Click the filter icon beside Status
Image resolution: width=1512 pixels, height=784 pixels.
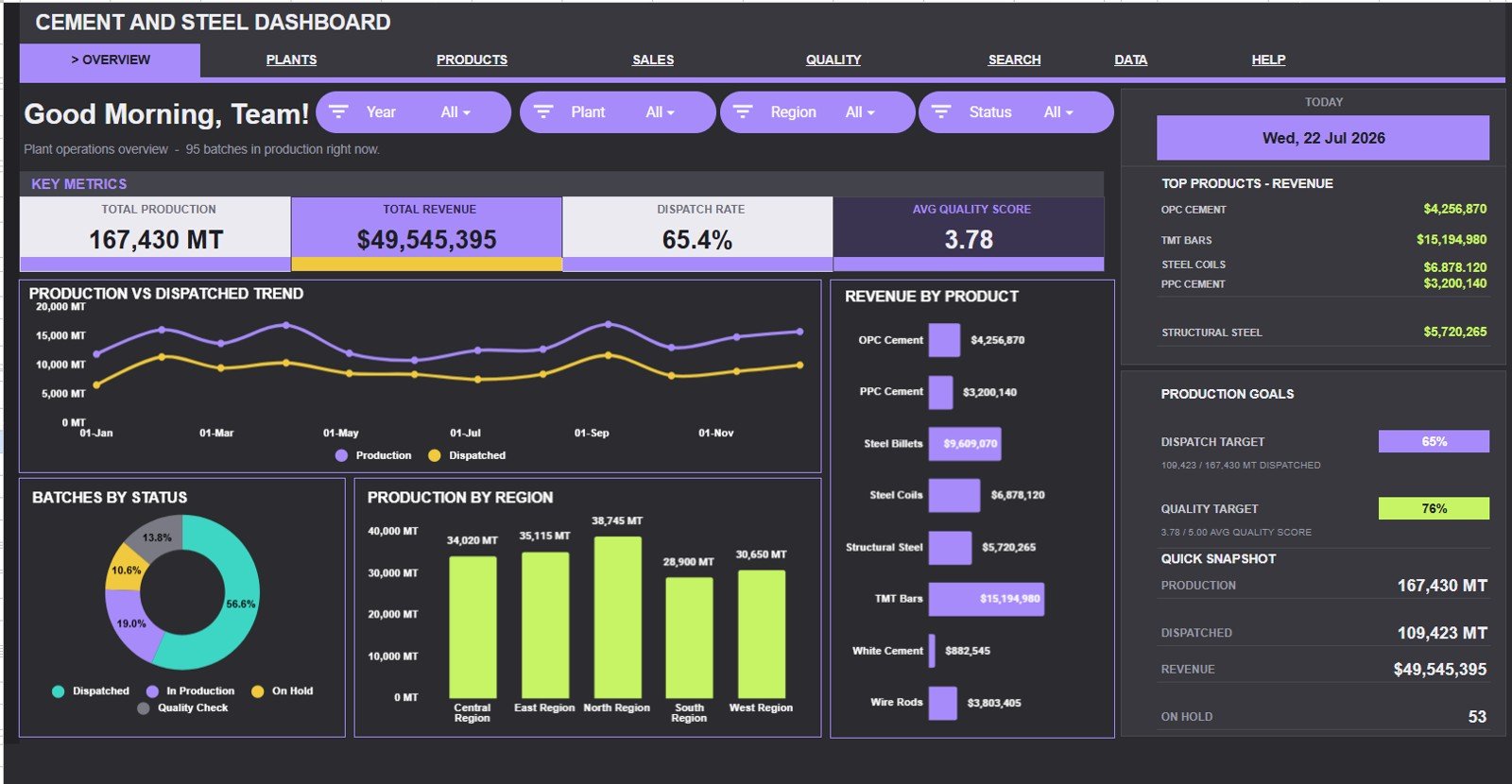(x=941, y=111)
